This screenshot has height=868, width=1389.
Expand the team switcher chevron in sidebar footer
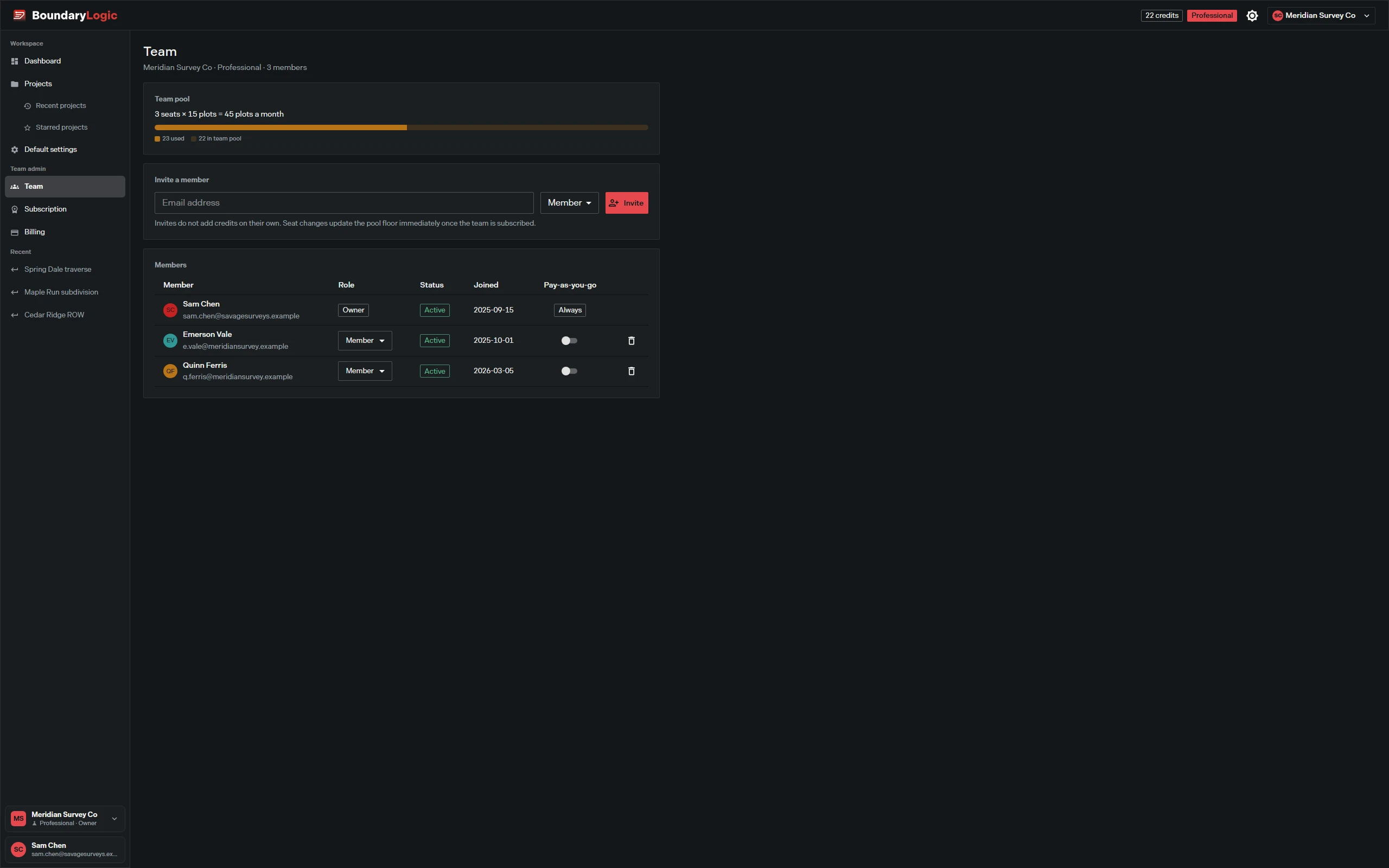pos(114,819)
